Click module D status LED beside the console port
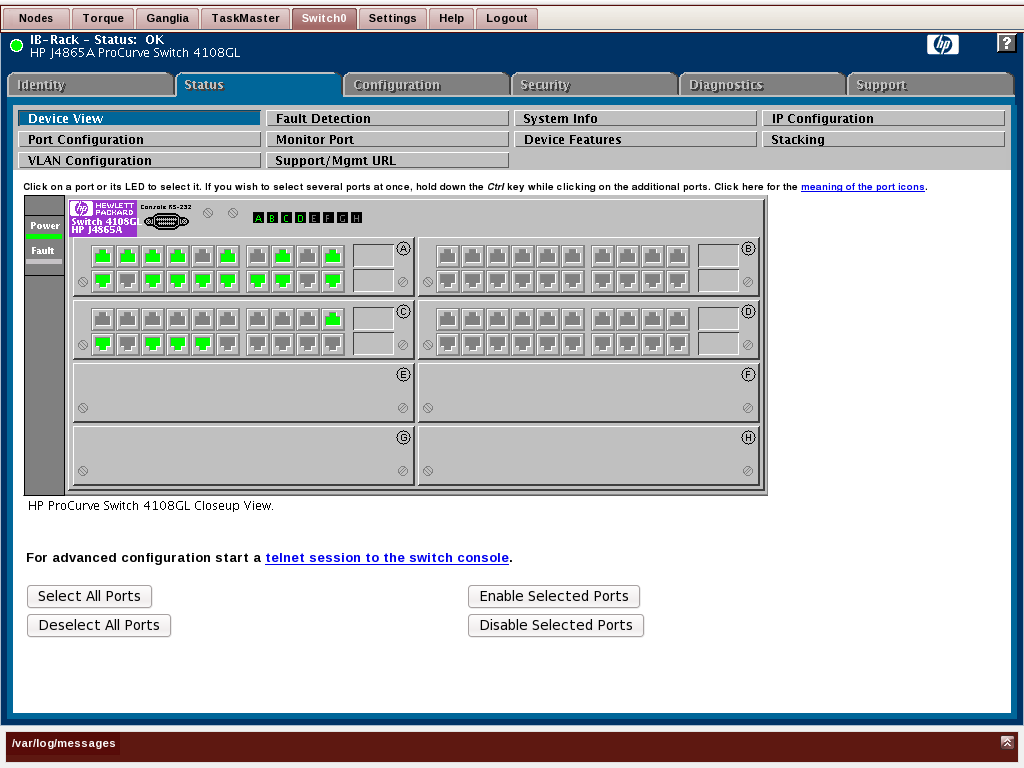Screen dimensions: 1024x768 click(x=300, y=218)
